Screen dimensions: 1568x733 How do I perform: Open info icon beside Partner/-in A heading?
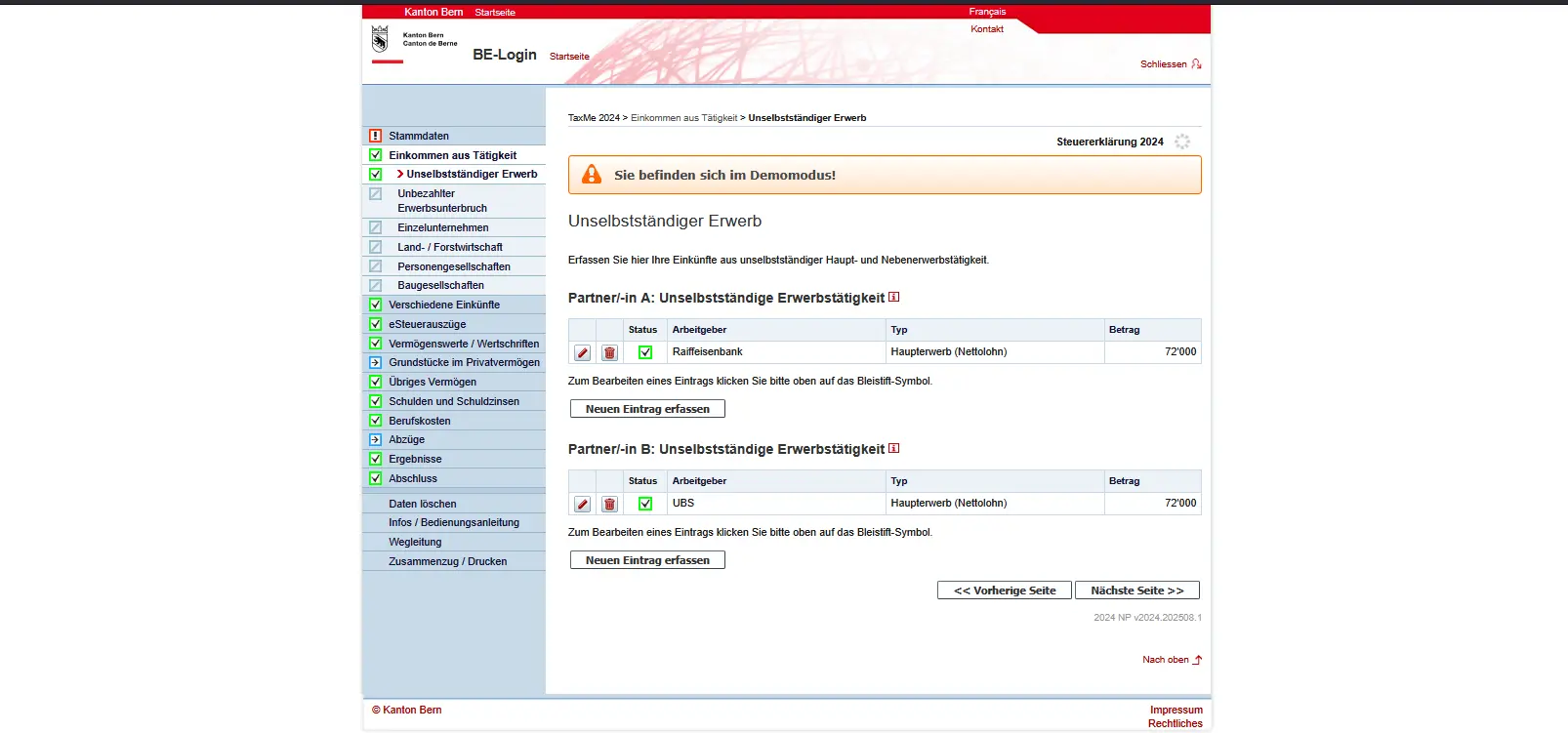tap(893, 297)
